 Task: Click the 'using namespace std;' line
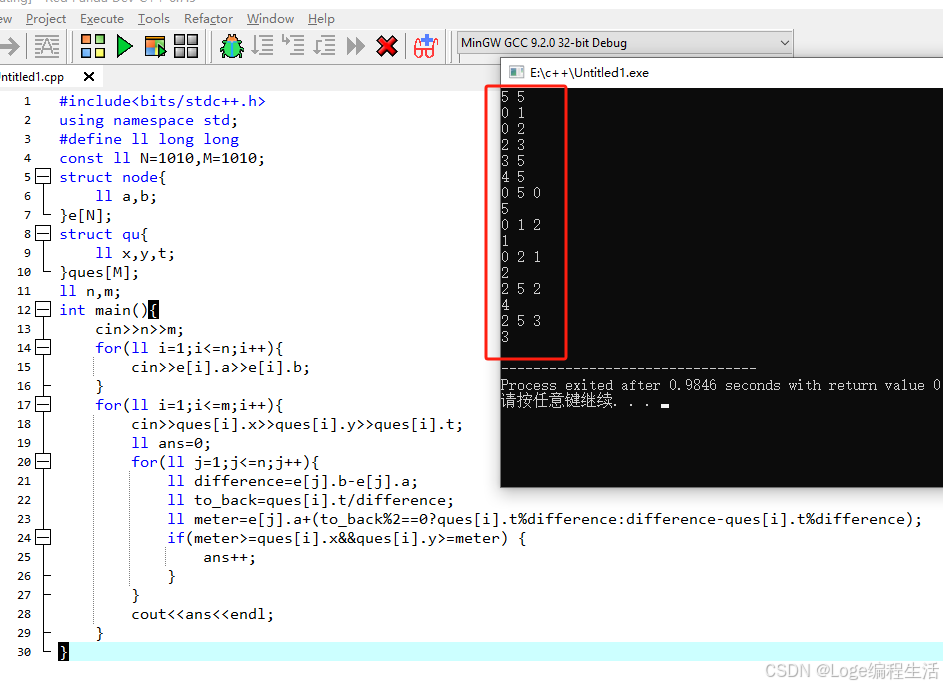tap(149, 120)
